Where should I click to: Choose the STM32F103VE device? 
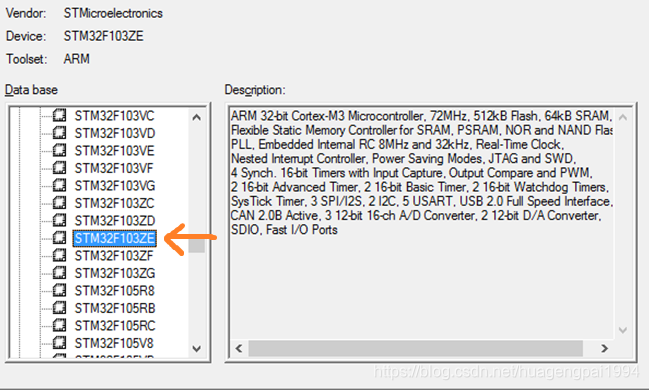coord(114,151)
